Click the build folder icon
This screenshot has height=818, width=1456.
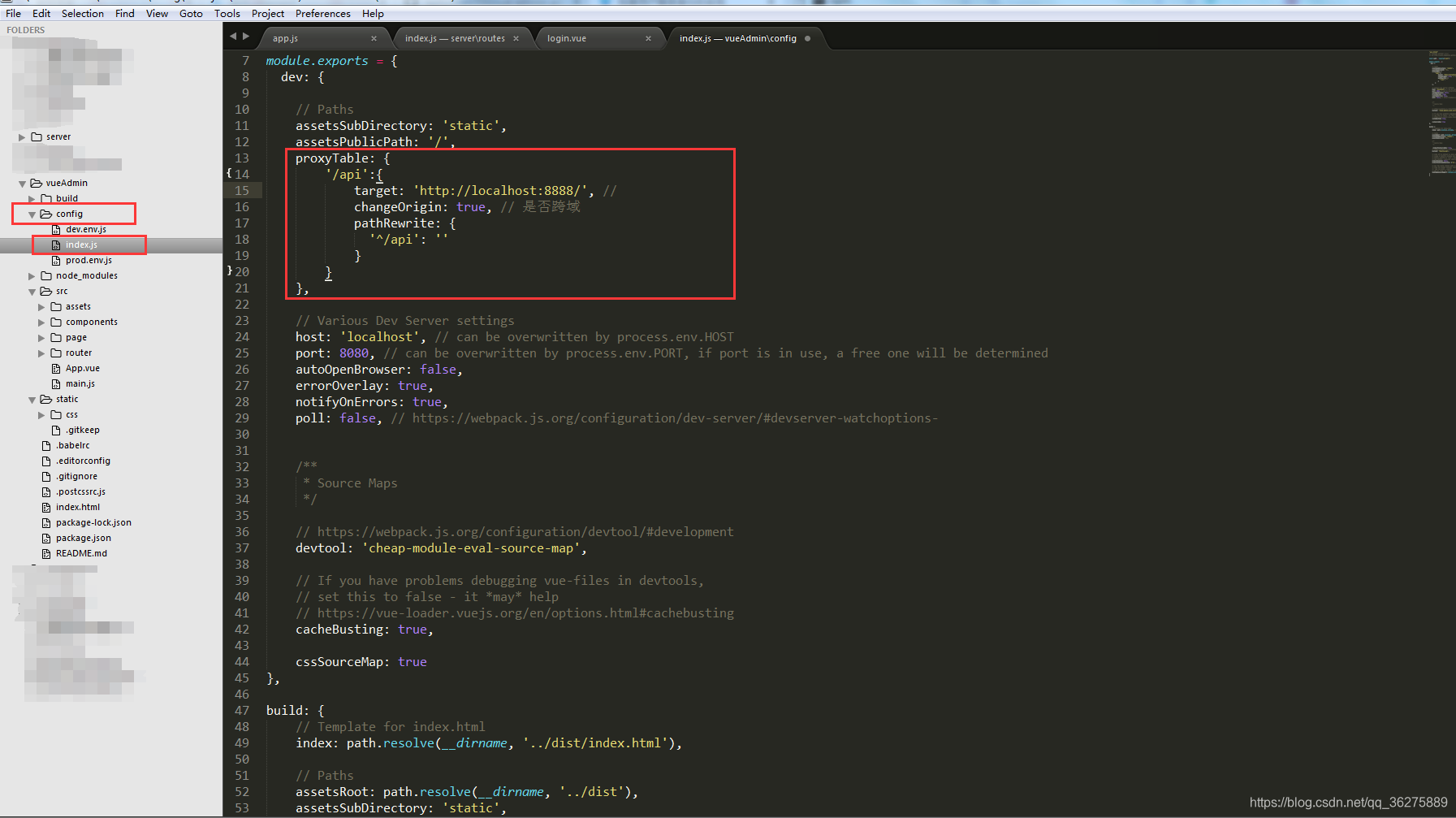click(46, 198)
